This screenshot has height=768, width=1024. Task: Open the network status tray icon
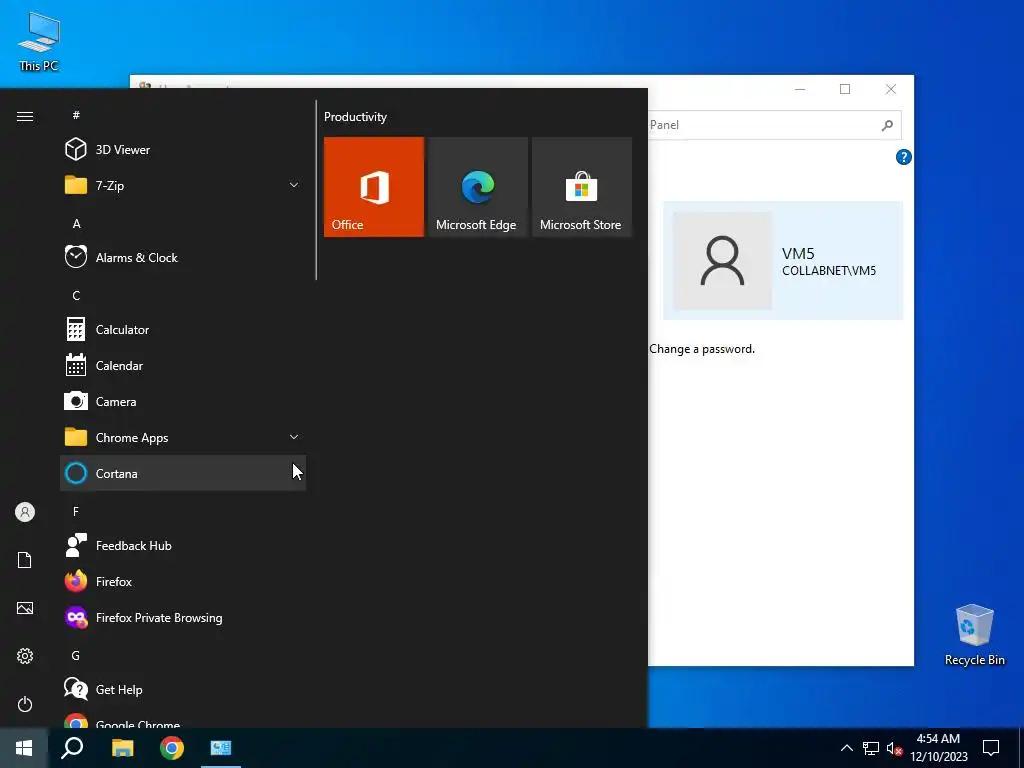pos(871,748)
